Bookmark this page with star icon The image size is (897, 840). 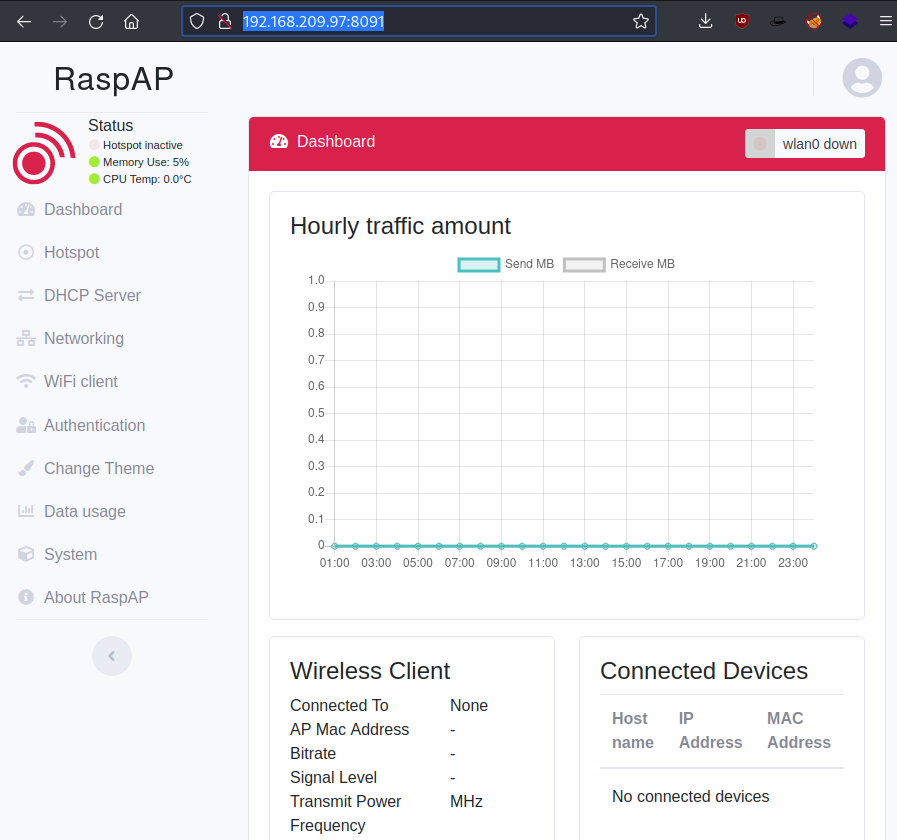[641, 21]
